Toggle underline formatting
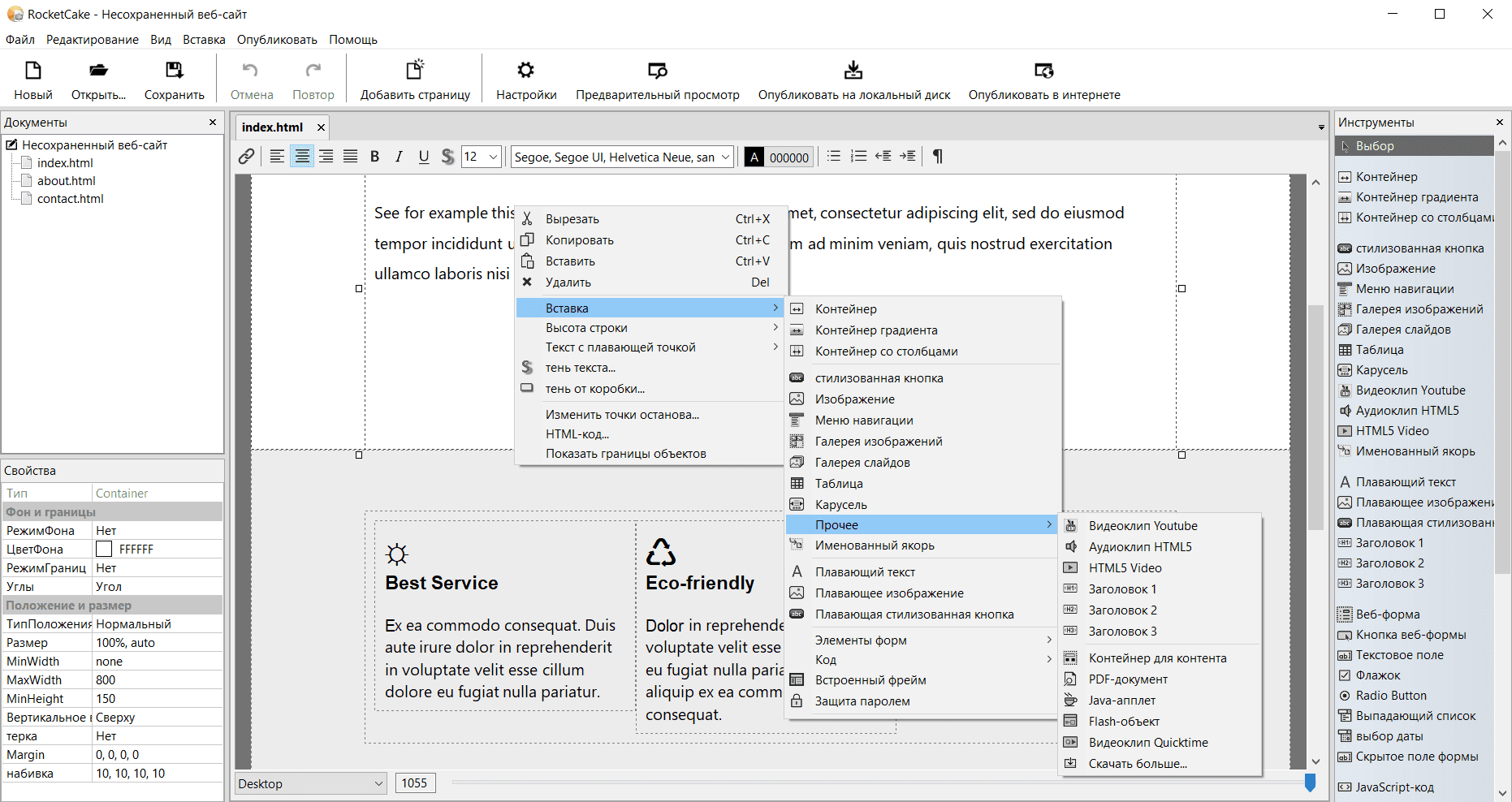 [424, 157]
